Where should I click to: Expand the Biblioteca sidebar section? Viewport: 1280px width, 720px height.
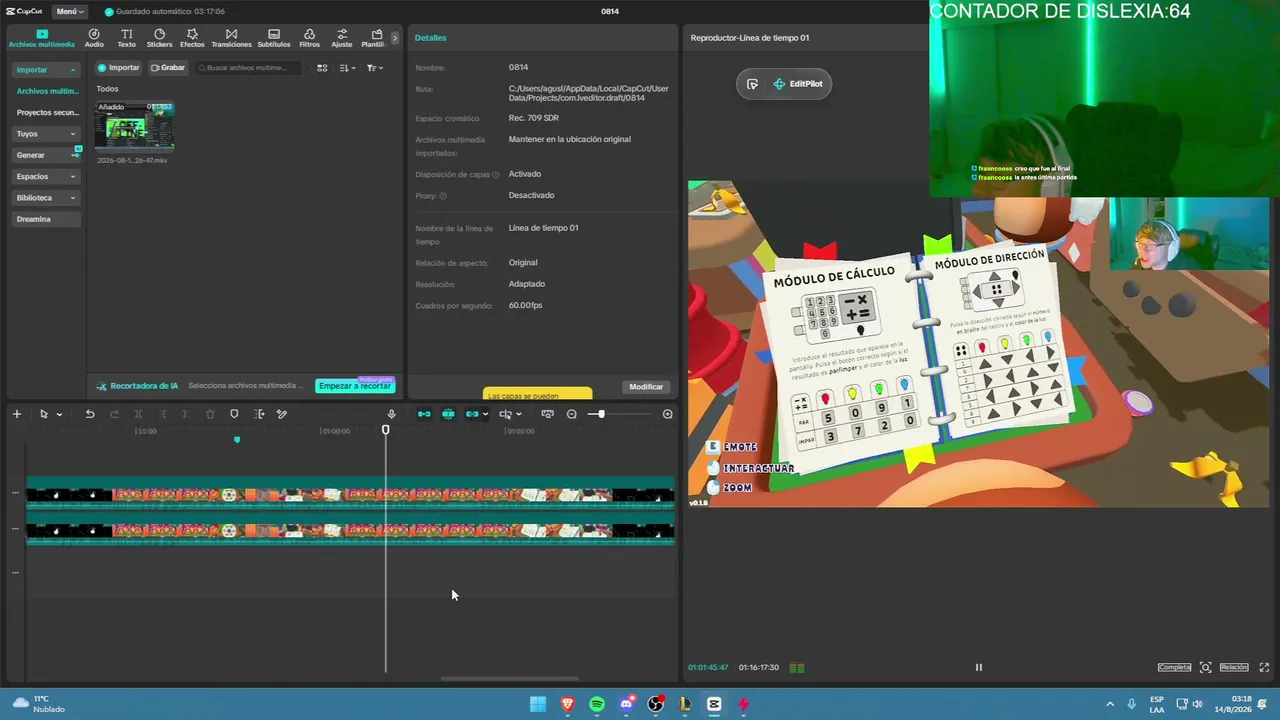coord(46,198)
